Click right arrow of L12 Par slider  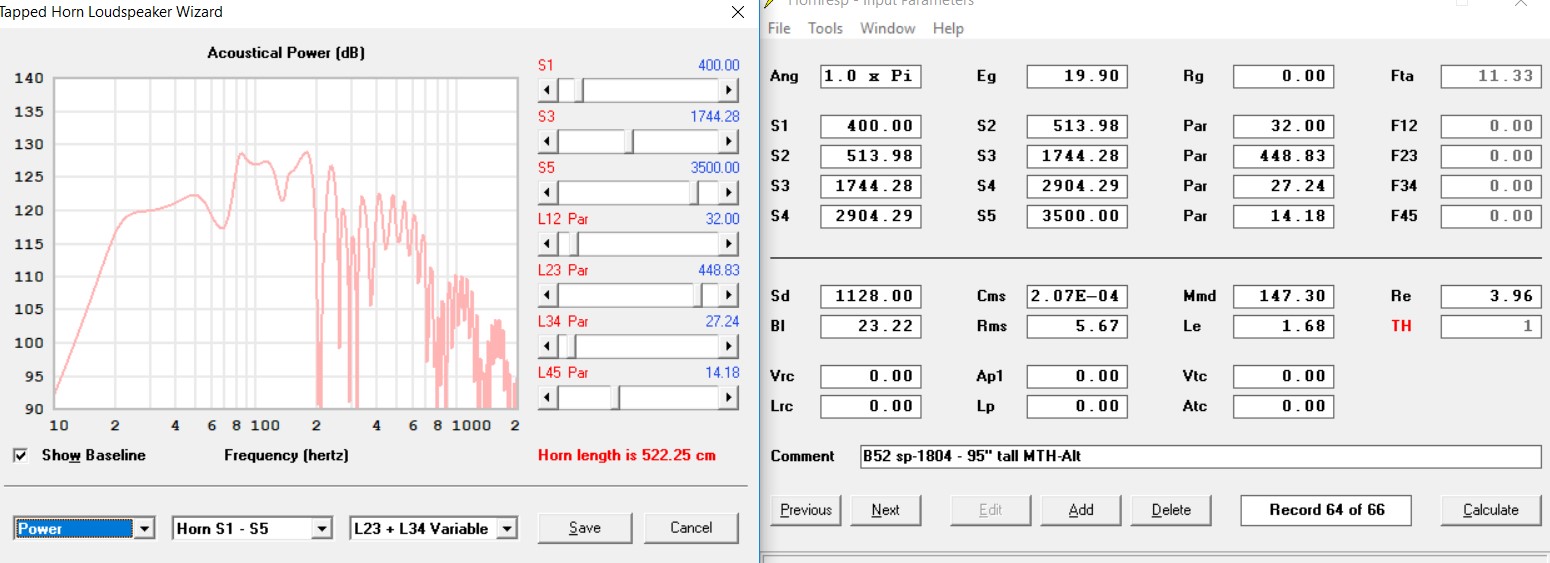click(730, 244)
